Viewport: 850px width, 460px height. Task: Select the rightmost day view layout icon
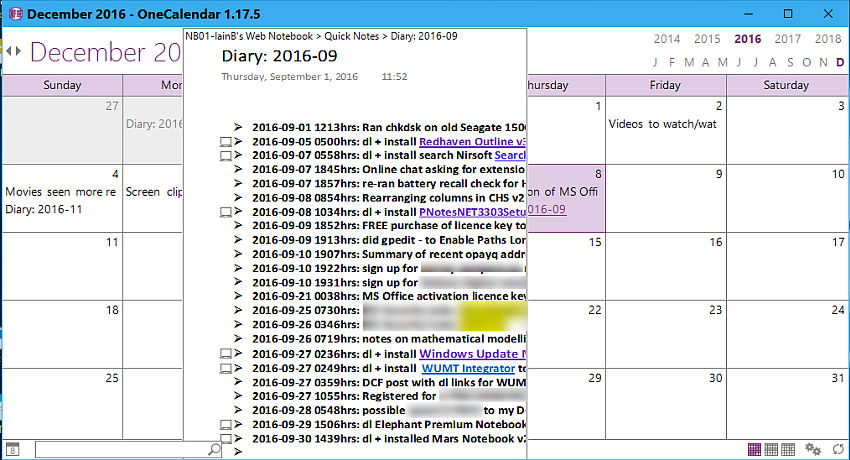click(x=788, y=450)
